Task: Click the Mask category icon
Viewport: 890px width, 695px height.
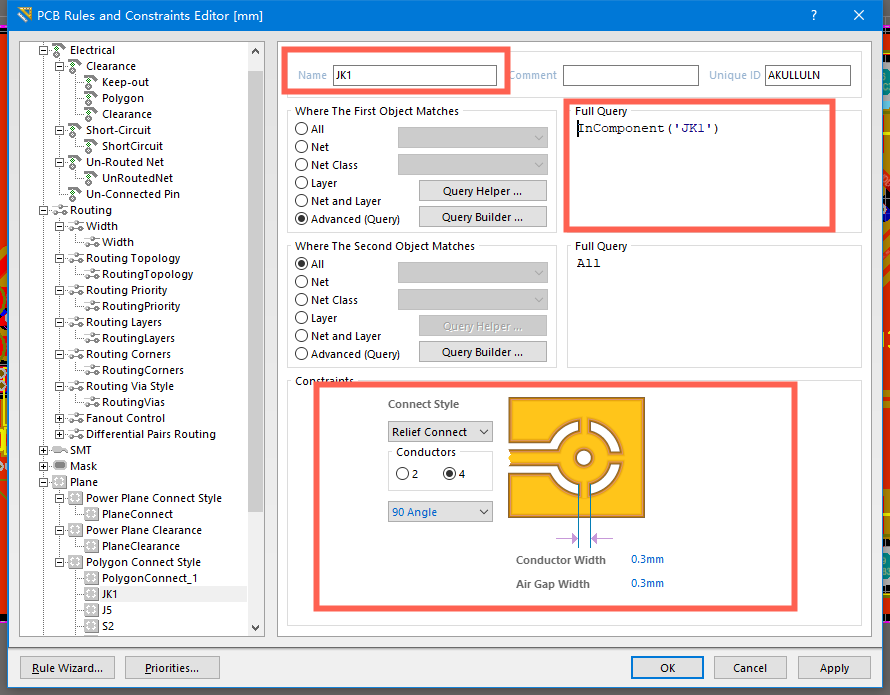Action: [59, 466]
